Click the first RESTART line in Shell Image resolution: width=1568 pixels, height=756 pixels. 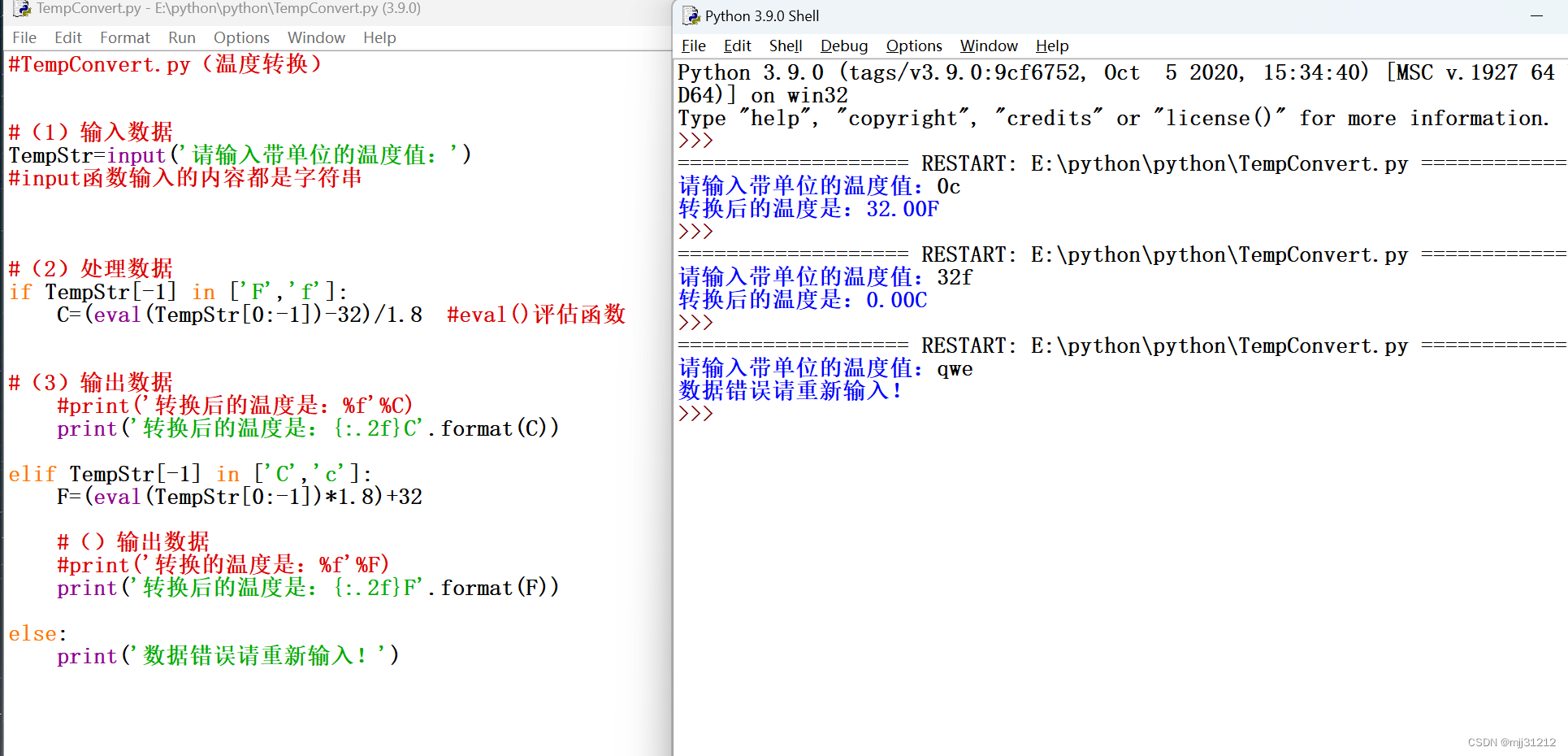(x=1122, y=163)
